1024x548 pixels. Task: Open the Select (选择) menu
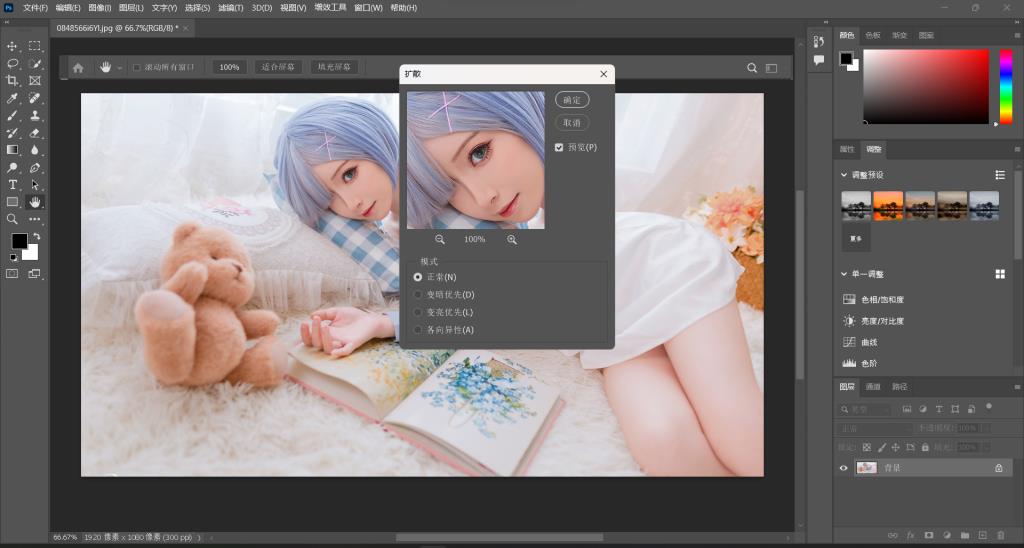(x=197, y=8)
